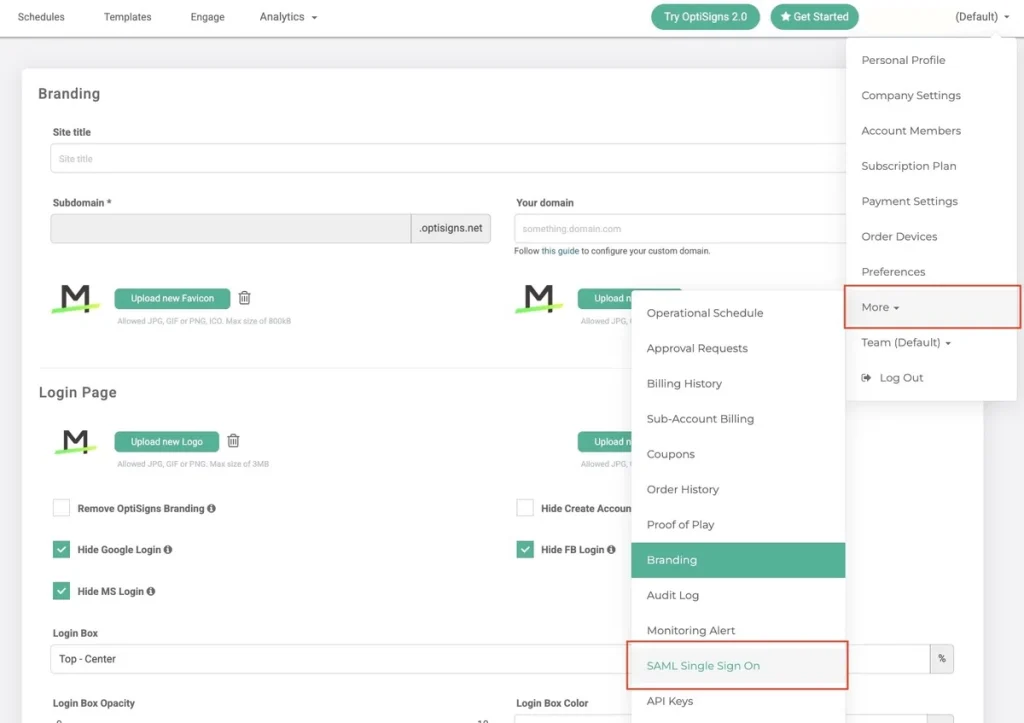This screenshot has height=723, width=1024.
Task: Uncheck the Hide MS Login checkbox
Action: pos(62,591)
